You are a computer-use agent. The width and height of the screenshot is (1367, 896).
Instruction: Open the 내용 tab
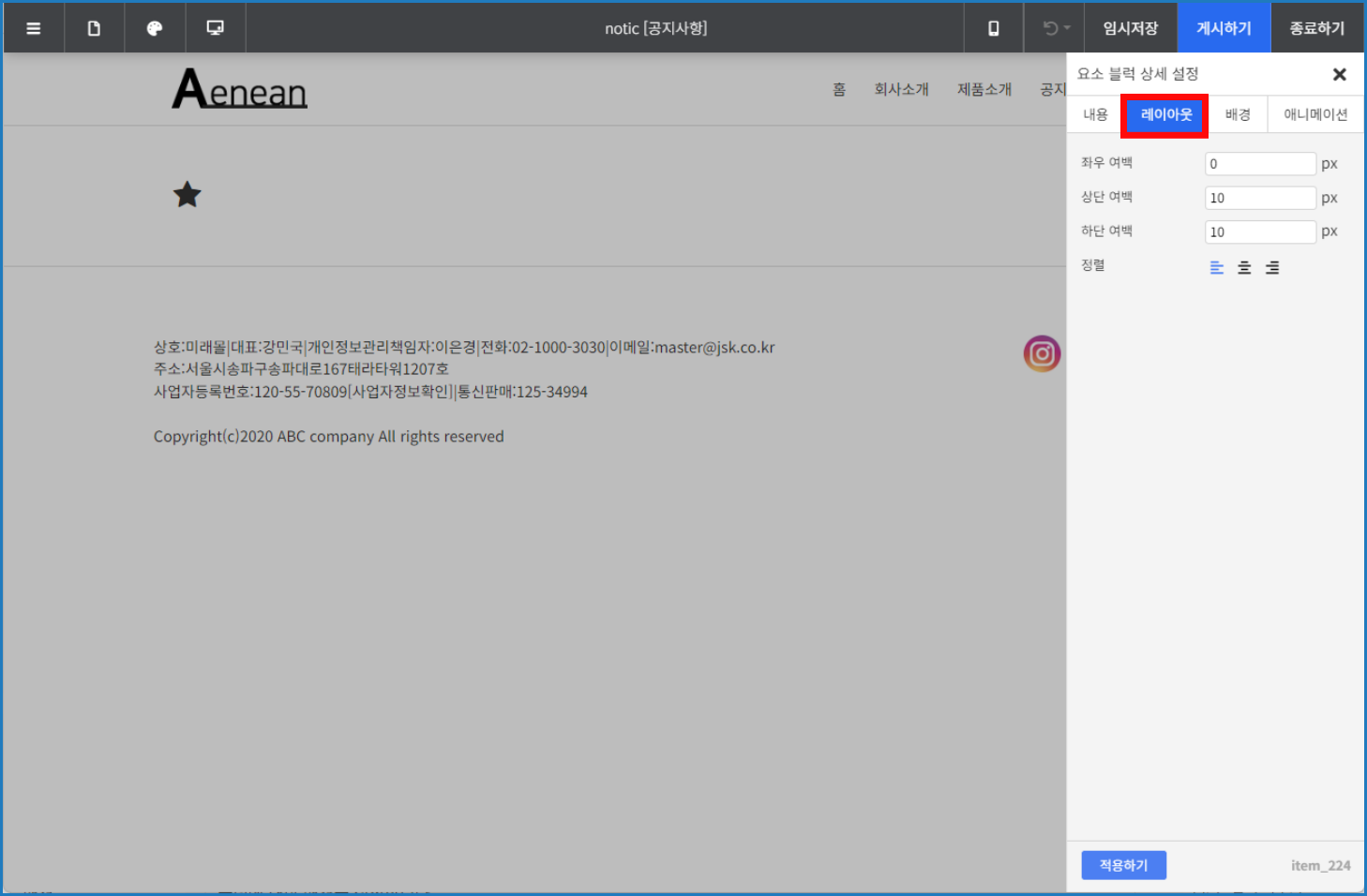[1095, 114]
